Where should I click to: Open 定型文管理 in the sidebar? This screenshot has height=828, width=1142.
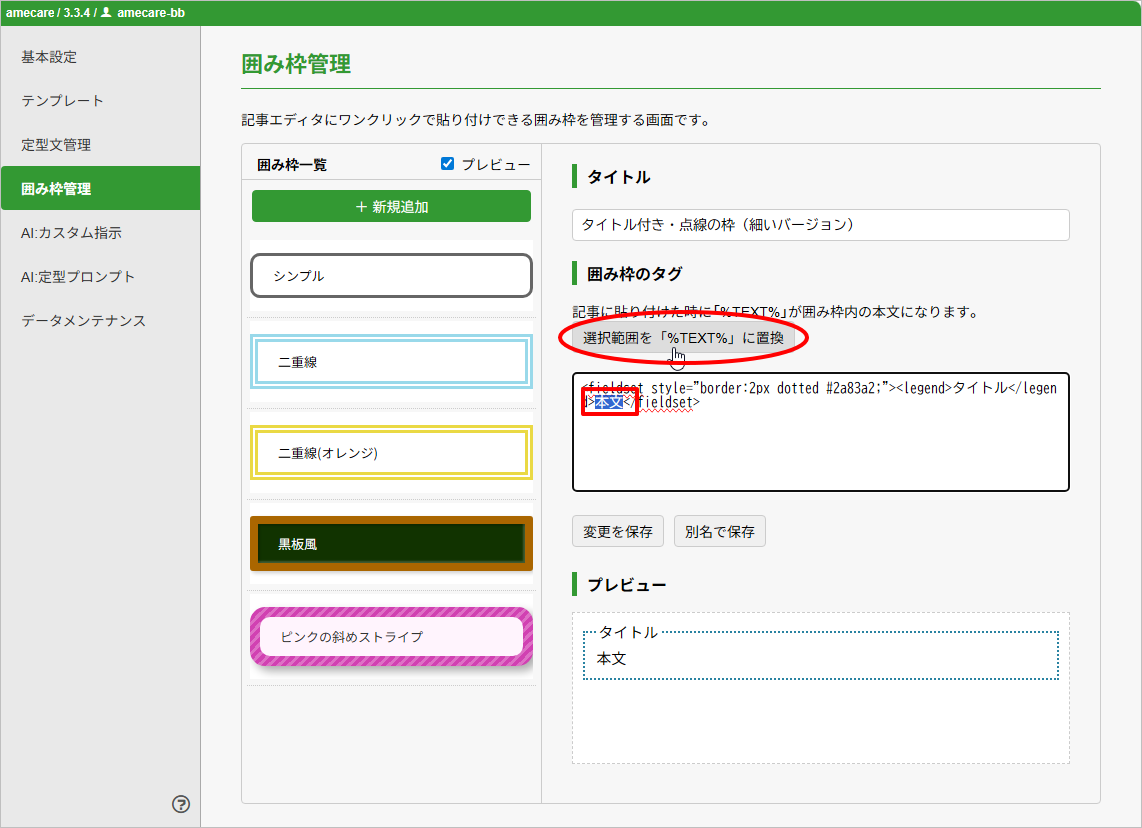point(56,145)
